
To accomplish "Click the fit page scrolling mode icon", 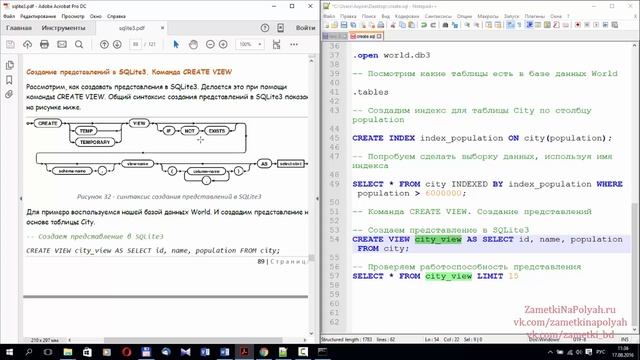I will pyautogui.click(x=277, y=44).
